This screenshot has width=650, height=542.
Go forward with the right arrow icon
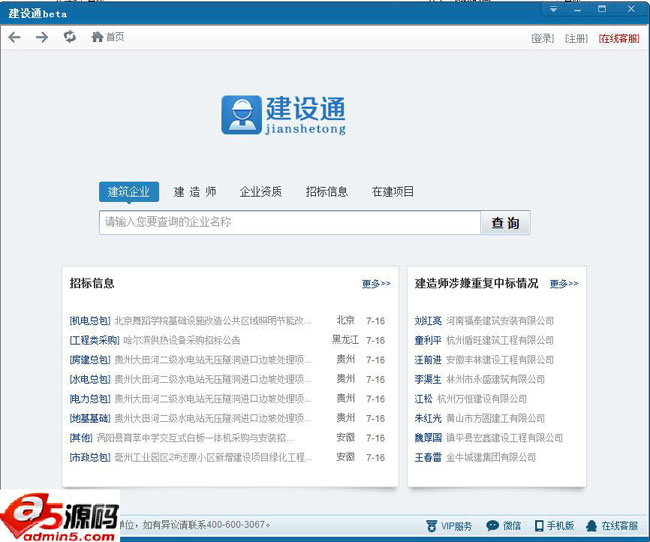coord(42,37)
